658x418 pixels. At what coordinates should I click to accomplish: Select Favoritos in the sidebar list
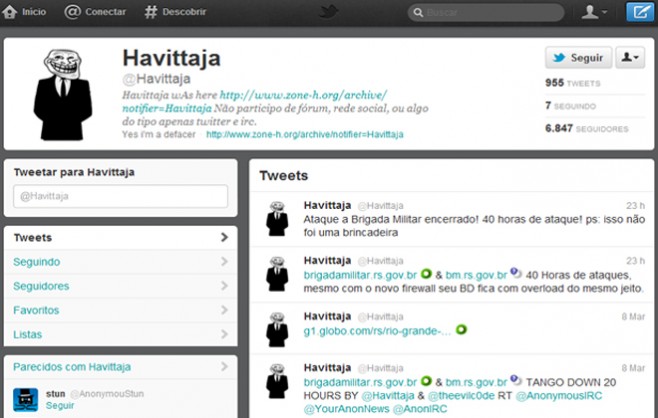tap(36, 310)
